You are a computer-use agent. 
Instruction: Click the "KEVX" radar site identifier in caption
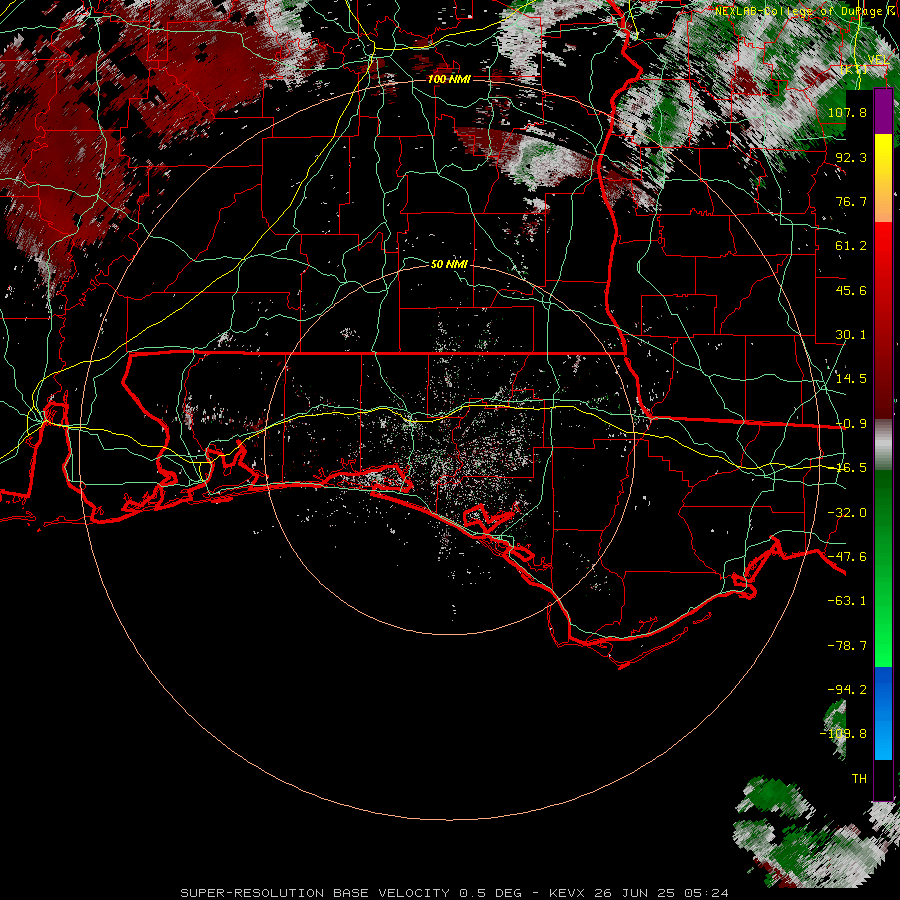click(567, 893)
